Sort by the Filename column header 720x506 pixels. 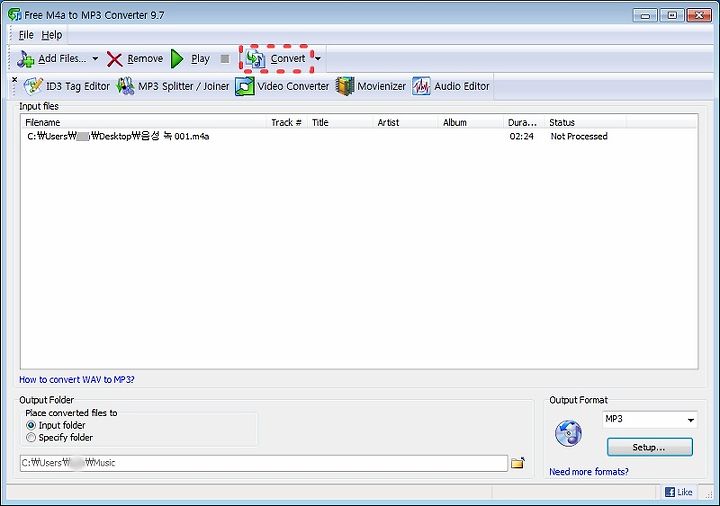(x=143, y=123)
